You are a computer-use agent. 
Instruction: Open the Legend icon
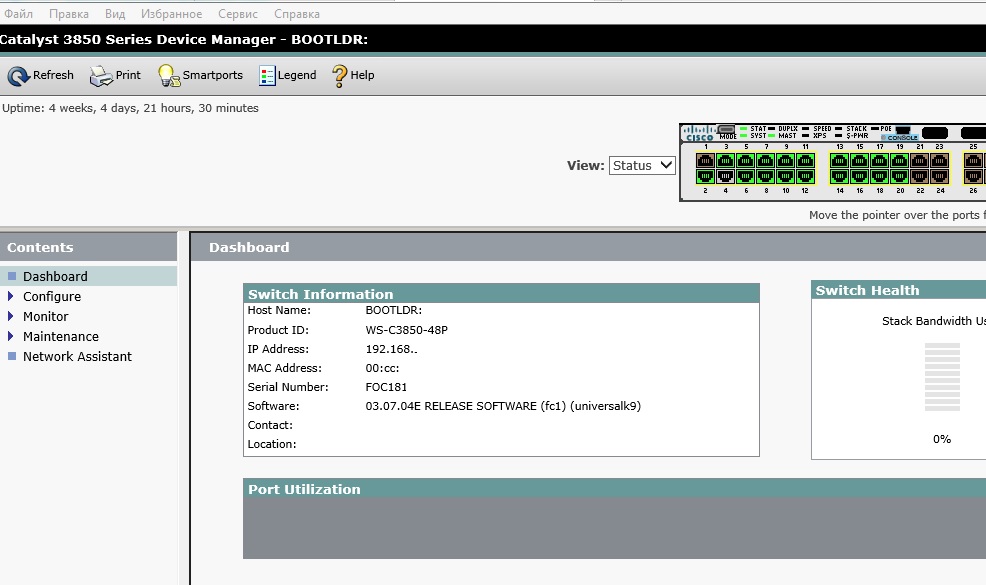267,75
